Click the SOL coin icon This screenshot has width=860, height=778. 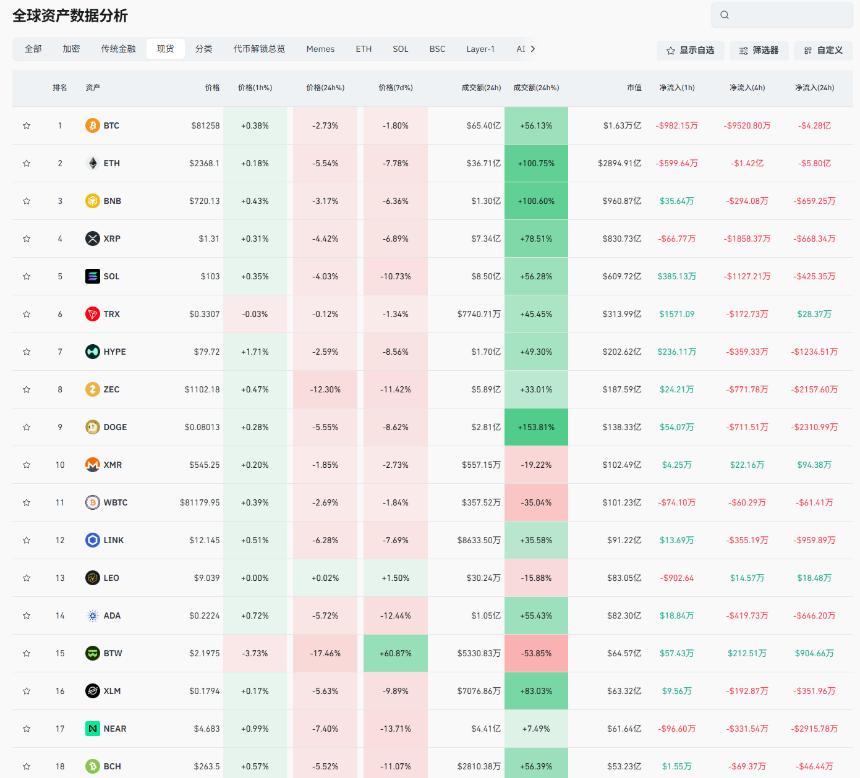click(x=92, y=276)
